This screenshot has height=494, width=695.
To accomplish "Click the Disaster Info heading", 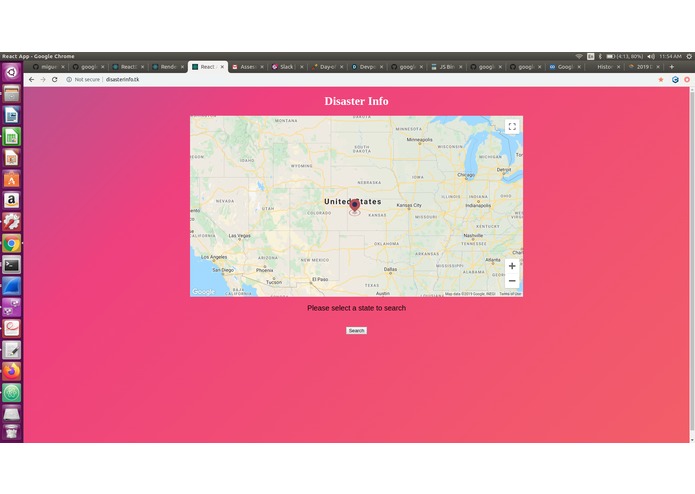I will 356,101.
